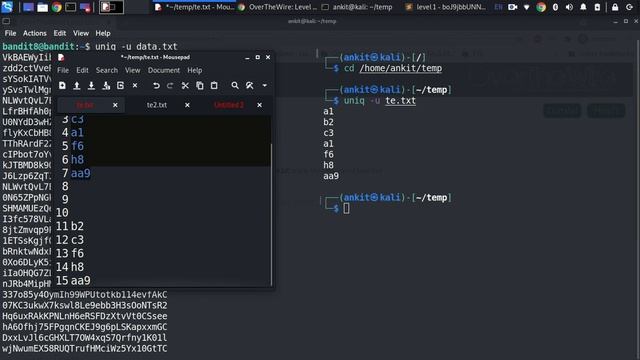This screenshot has height=360, width=640.
Task: Click the Cut scissors icon in Mousepad
Action: coord(185,85)
